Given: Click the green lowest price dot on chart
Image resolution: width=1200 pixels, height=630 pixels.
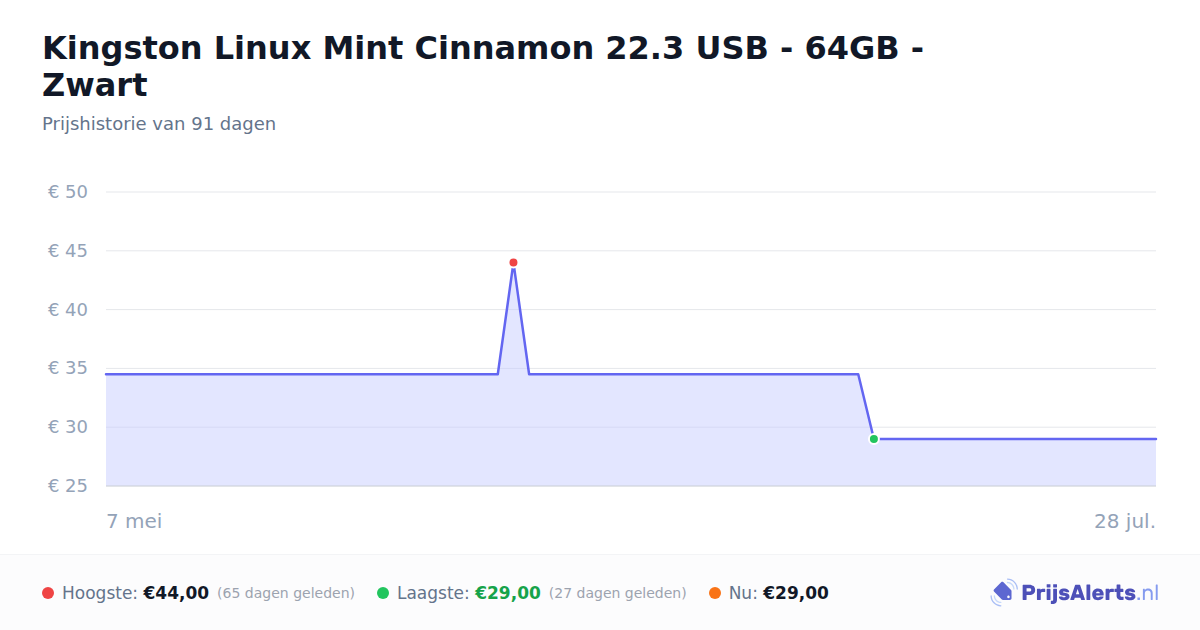Looking at the screenshot, I should point(874,439).
